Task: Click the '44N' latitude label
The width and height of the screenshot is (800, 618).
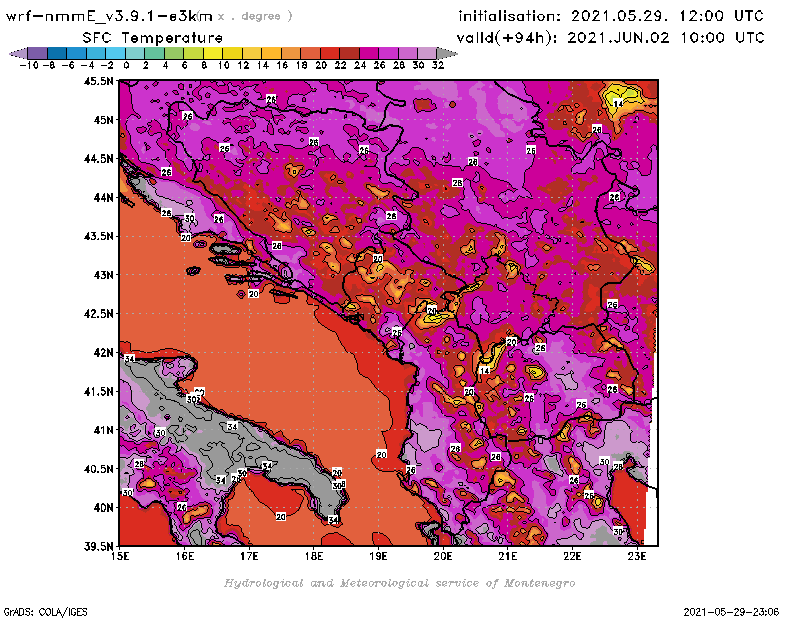Action: tap(103, 197)
